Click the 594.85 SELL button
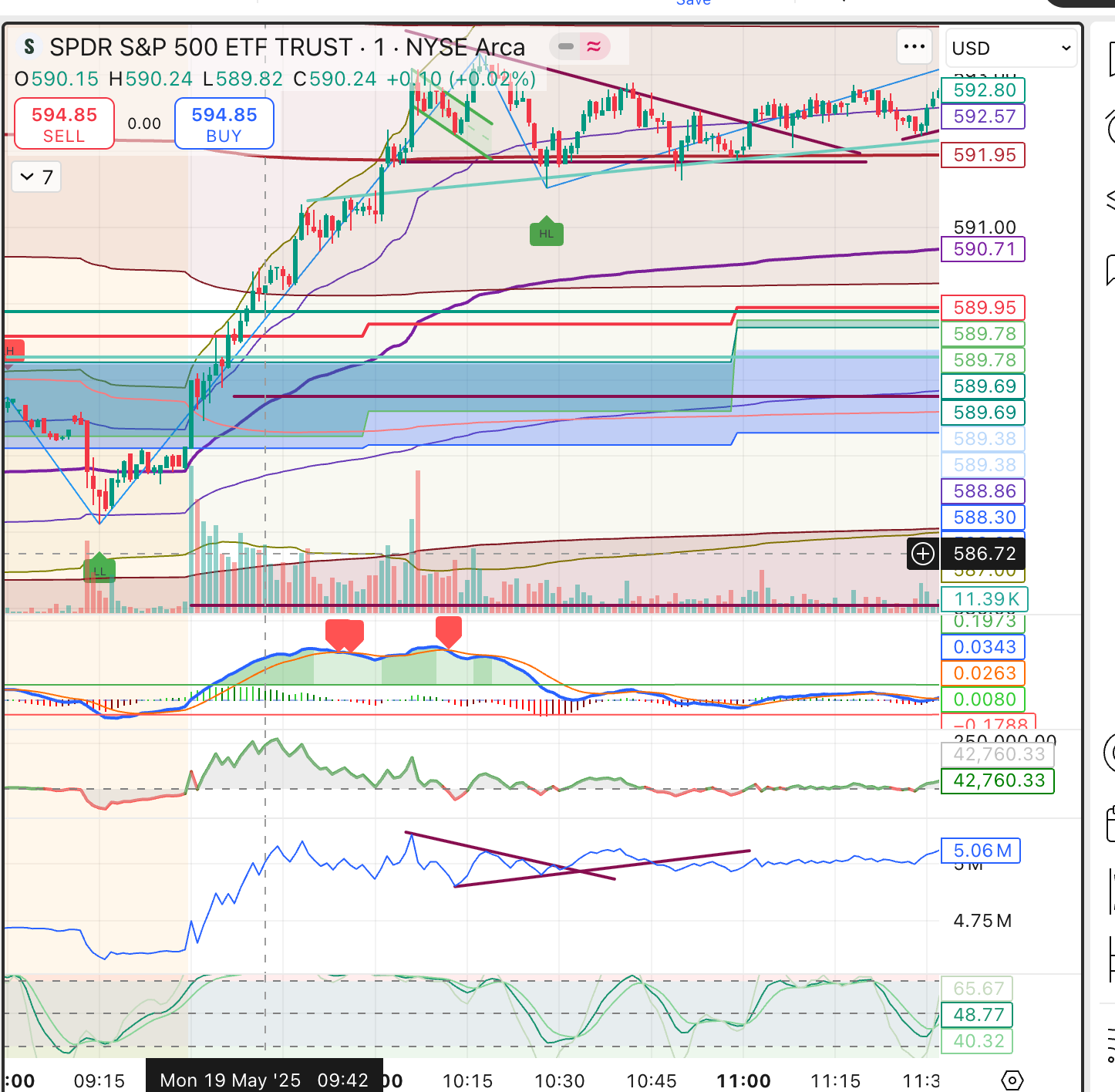Viewport: 1115px width, 1092px height. pos(64,123)
